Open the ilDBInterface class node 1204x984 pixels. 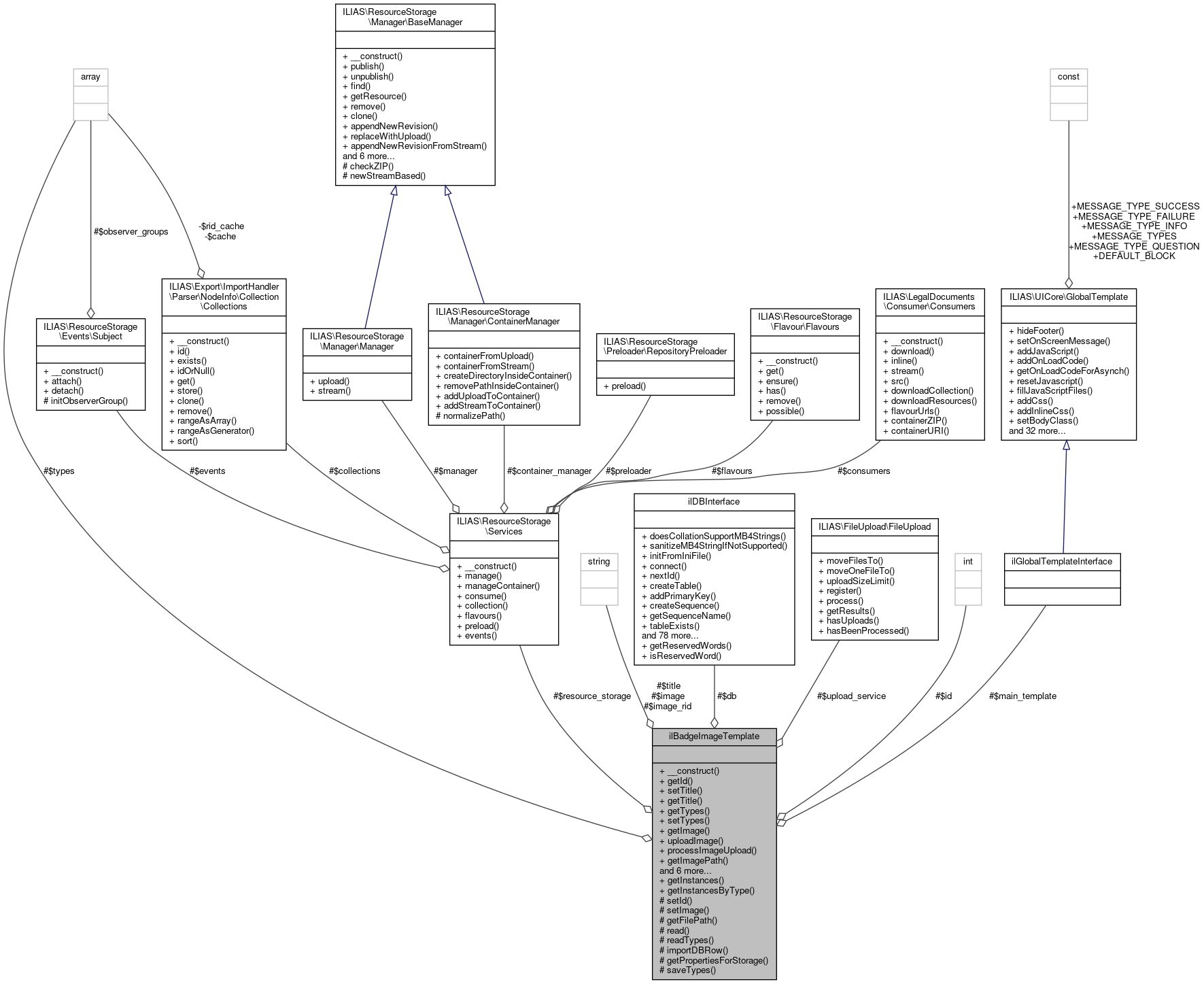point(714,579)
